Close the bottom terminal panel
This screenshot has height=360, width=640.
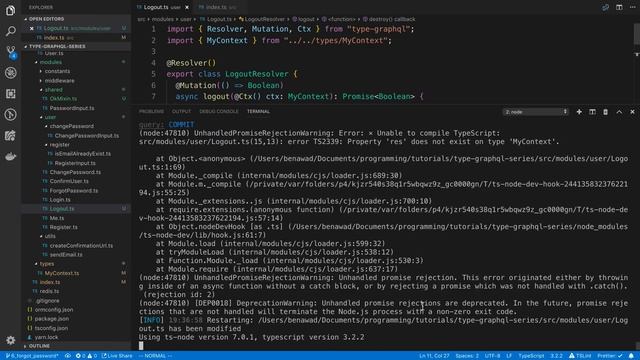tap(632, 111)
